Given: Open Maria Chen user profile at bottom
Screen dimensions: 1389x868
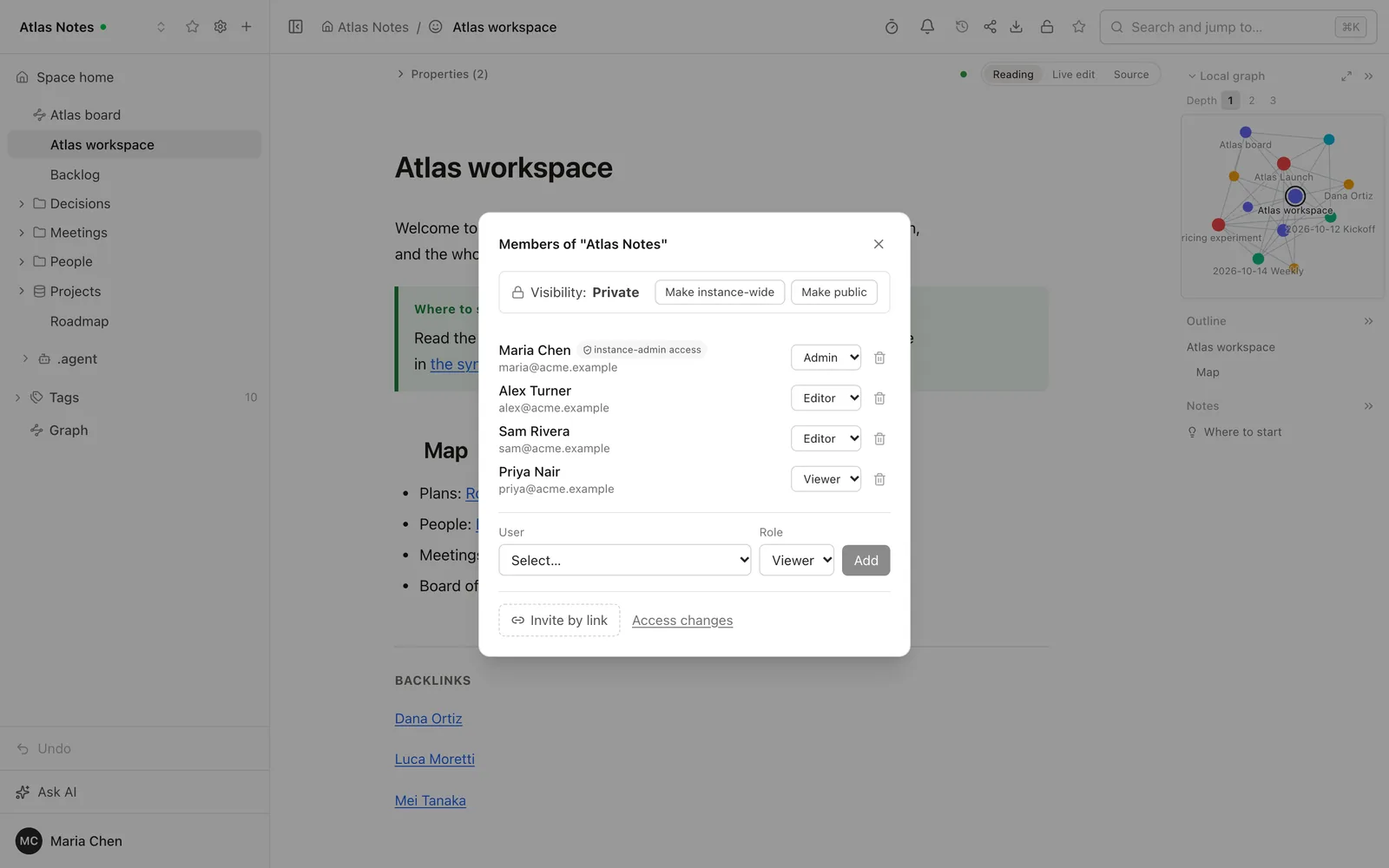Looking at the screenshot, I should pos(69,841).
